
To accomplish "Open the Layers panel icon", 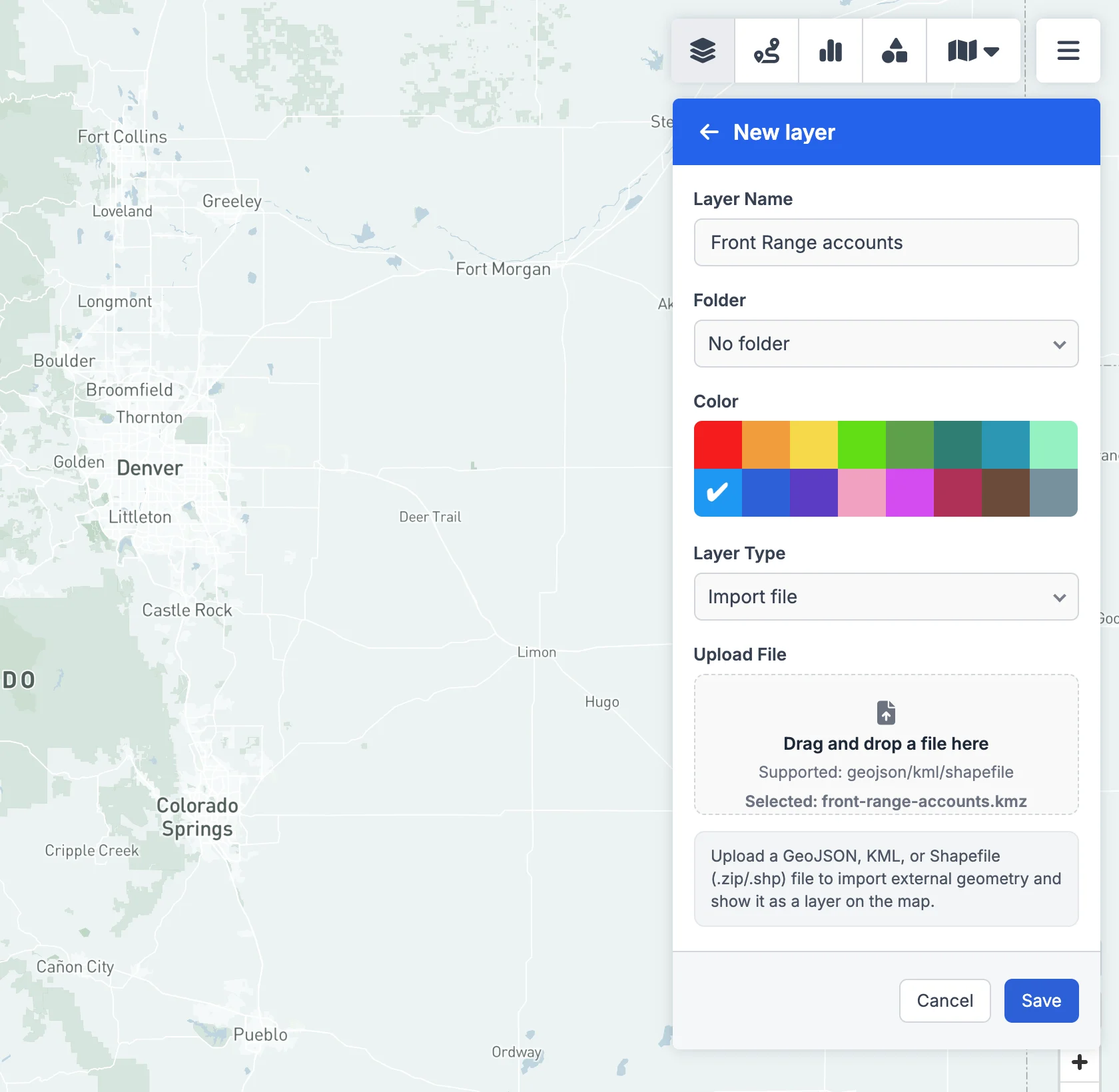I will (703, 51).
